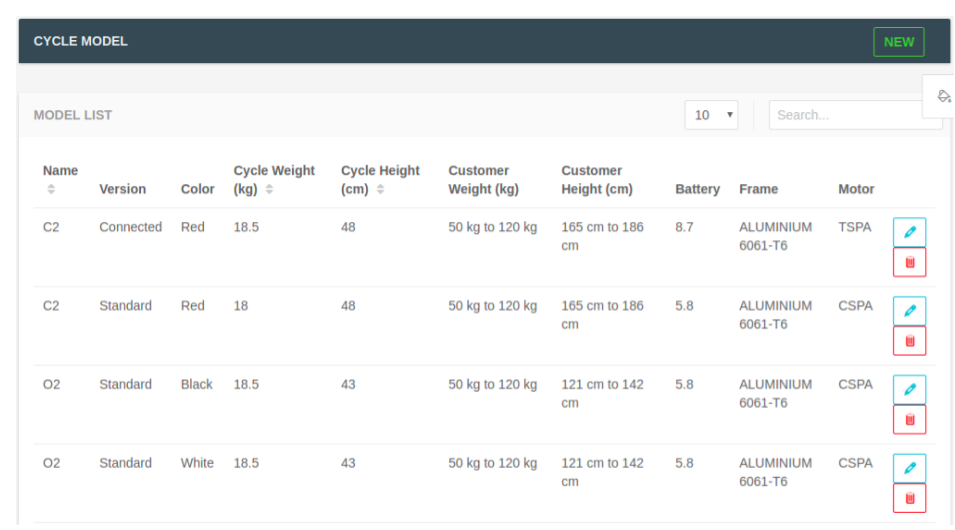Edit the O2 Standard Black model

coord(909,390)
